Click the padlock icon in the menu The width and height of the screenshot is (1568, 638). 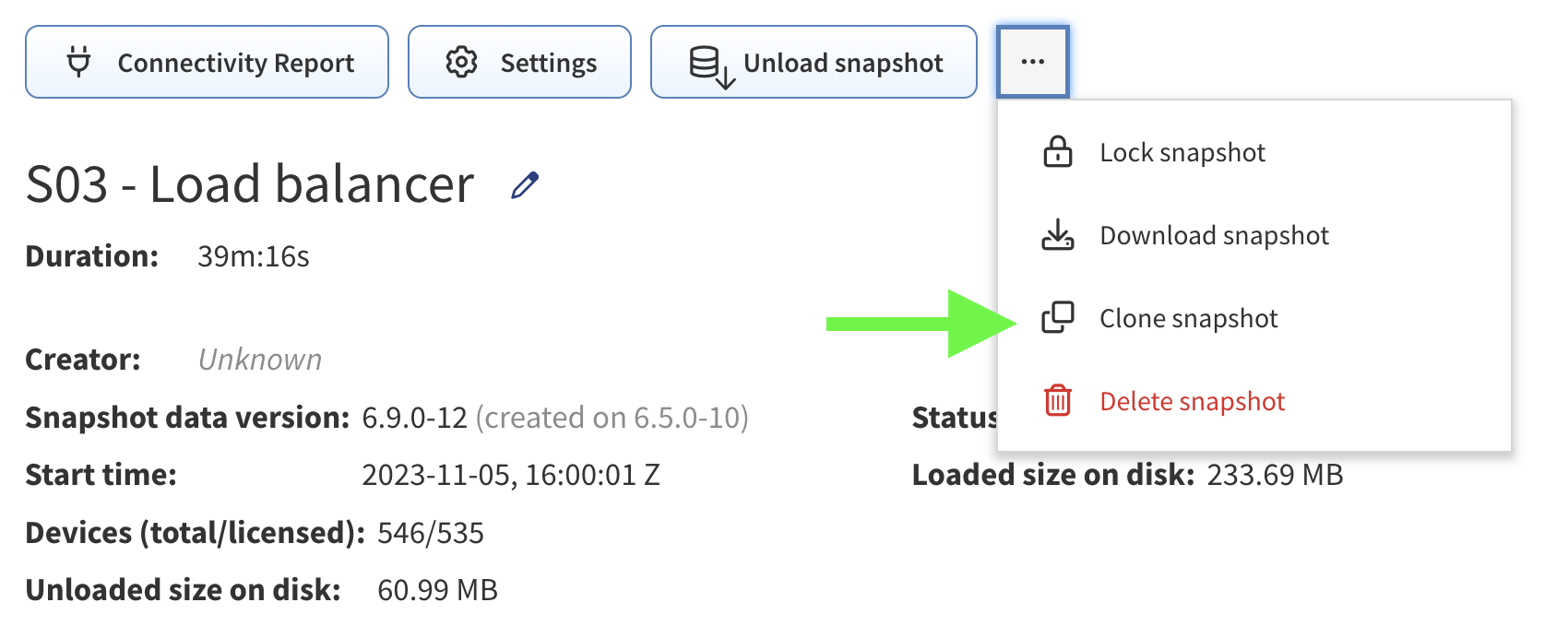coord(1057,152)
